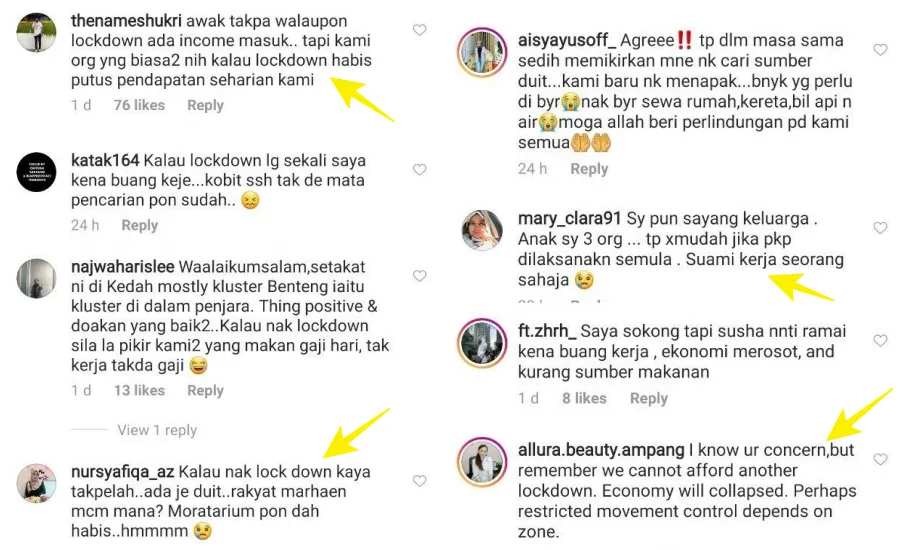Expand View 1 reply under najwaharislee
Viewport: 900px width, 550px height.
pyautogui.click(x=157, y=430)
